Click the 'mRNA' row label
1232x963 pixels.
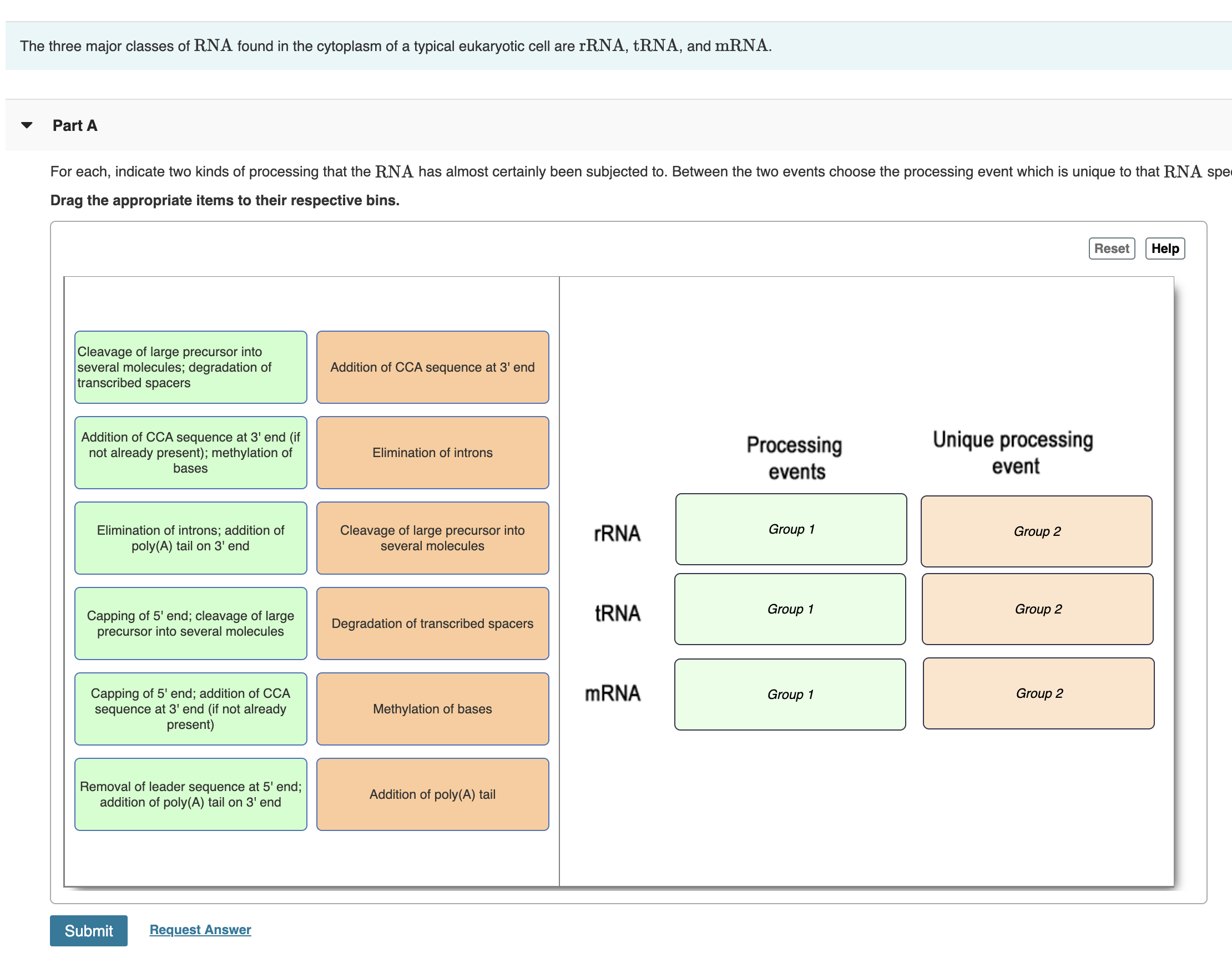[613, 693]
